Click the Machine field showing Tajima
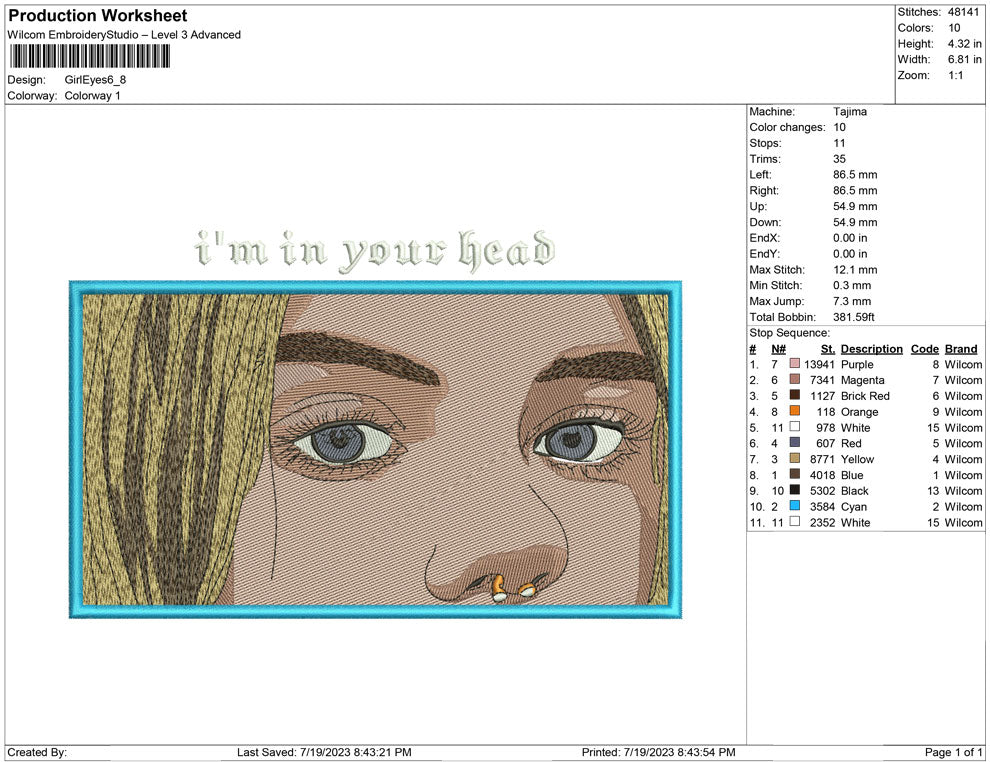Image resolution: width=990 pixels, height=762 pixels. click(851, 111)
